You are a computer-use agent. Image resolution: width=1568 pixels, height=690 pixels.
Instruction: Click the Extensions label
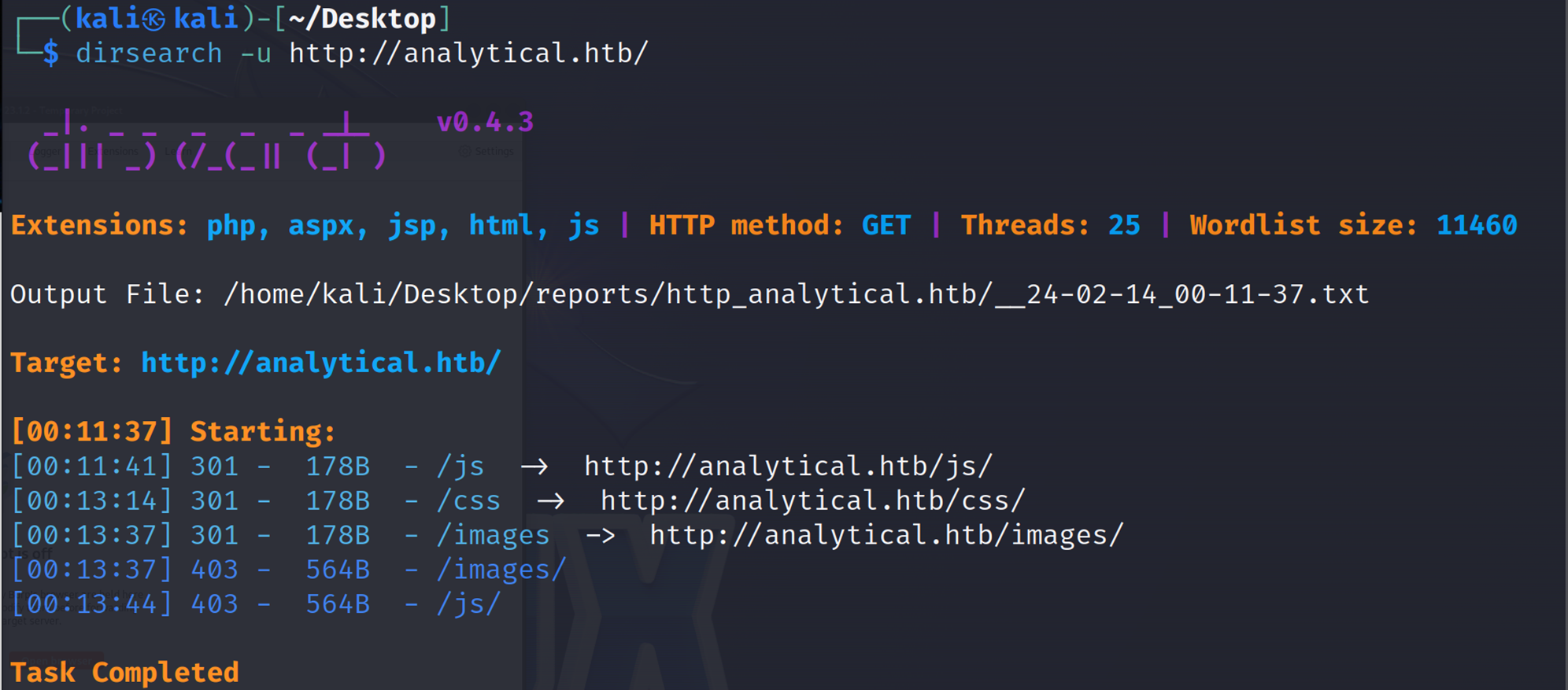pyautogui.click(x=99, y=226)
